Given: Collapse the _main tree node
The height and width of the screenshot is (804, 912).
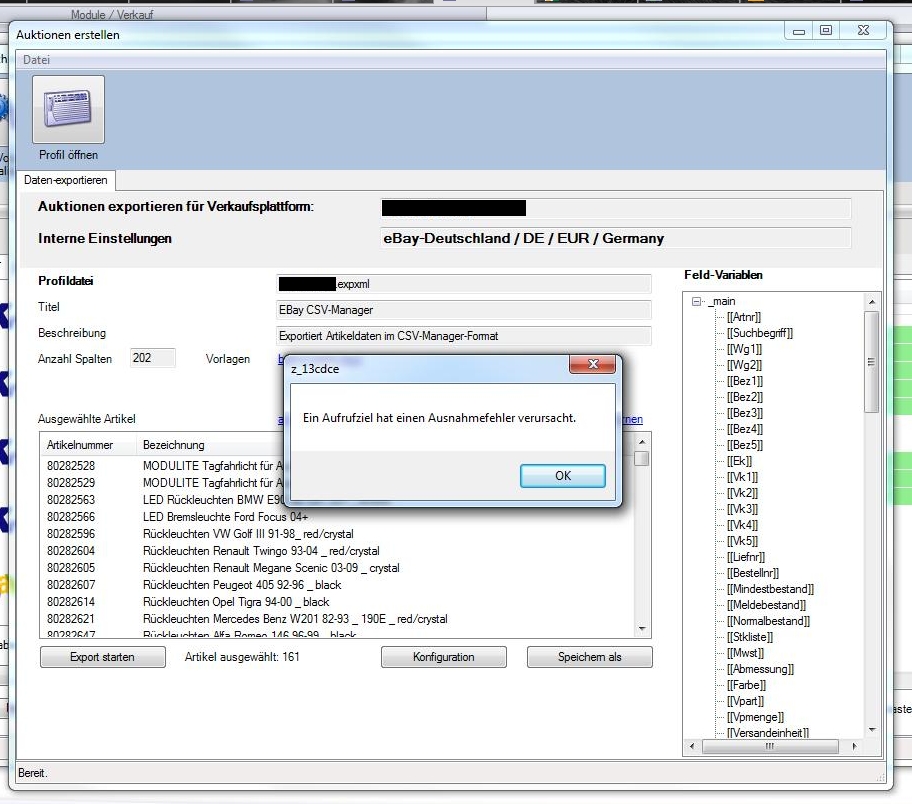Looking at the screenshot, I should point(697,301).
